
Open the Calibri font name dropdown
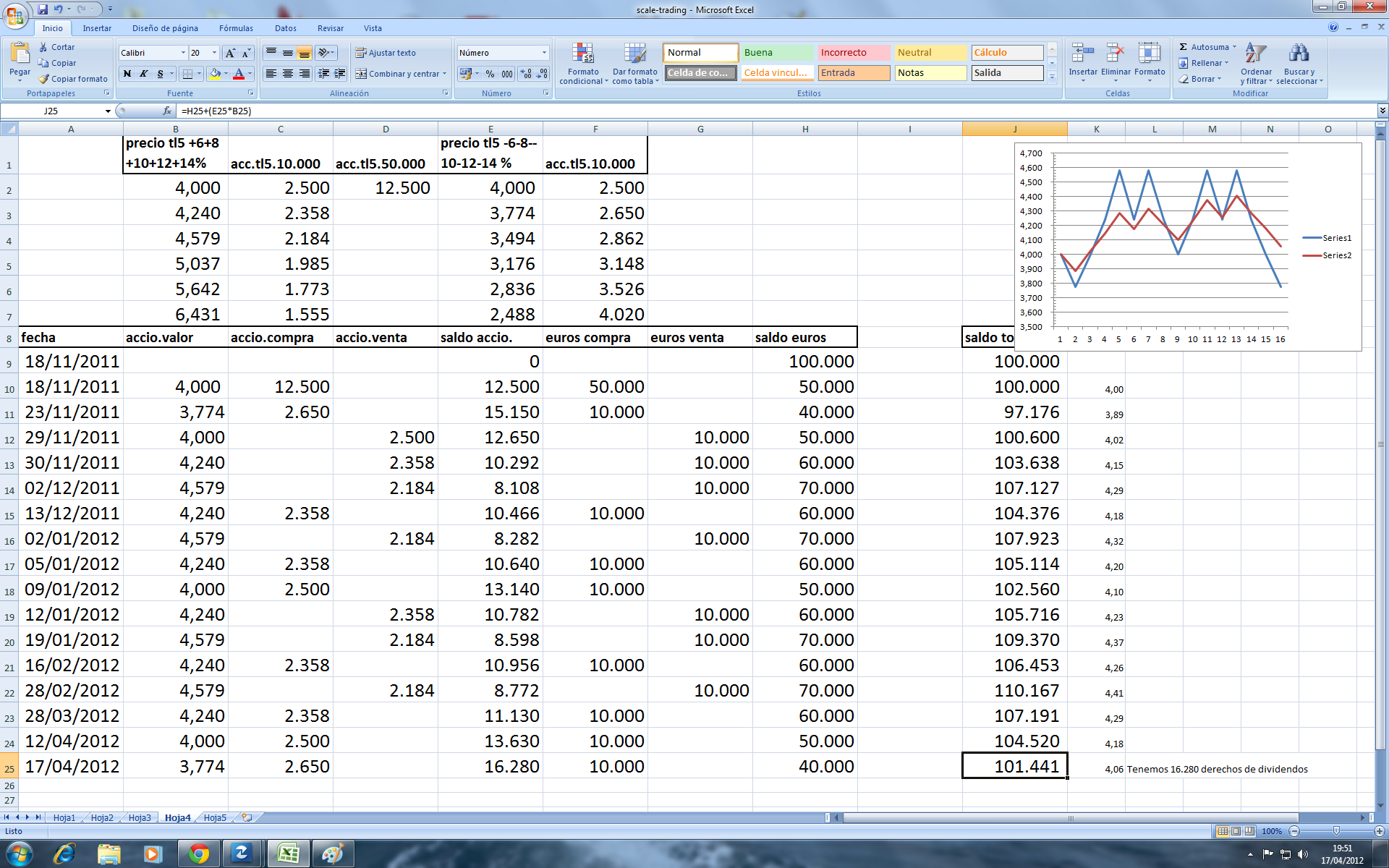182,53
